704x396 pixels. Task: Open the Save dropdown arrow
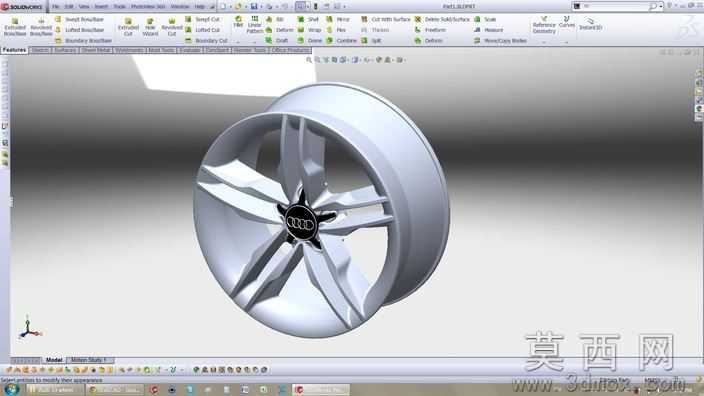click(x=261, y=6)
